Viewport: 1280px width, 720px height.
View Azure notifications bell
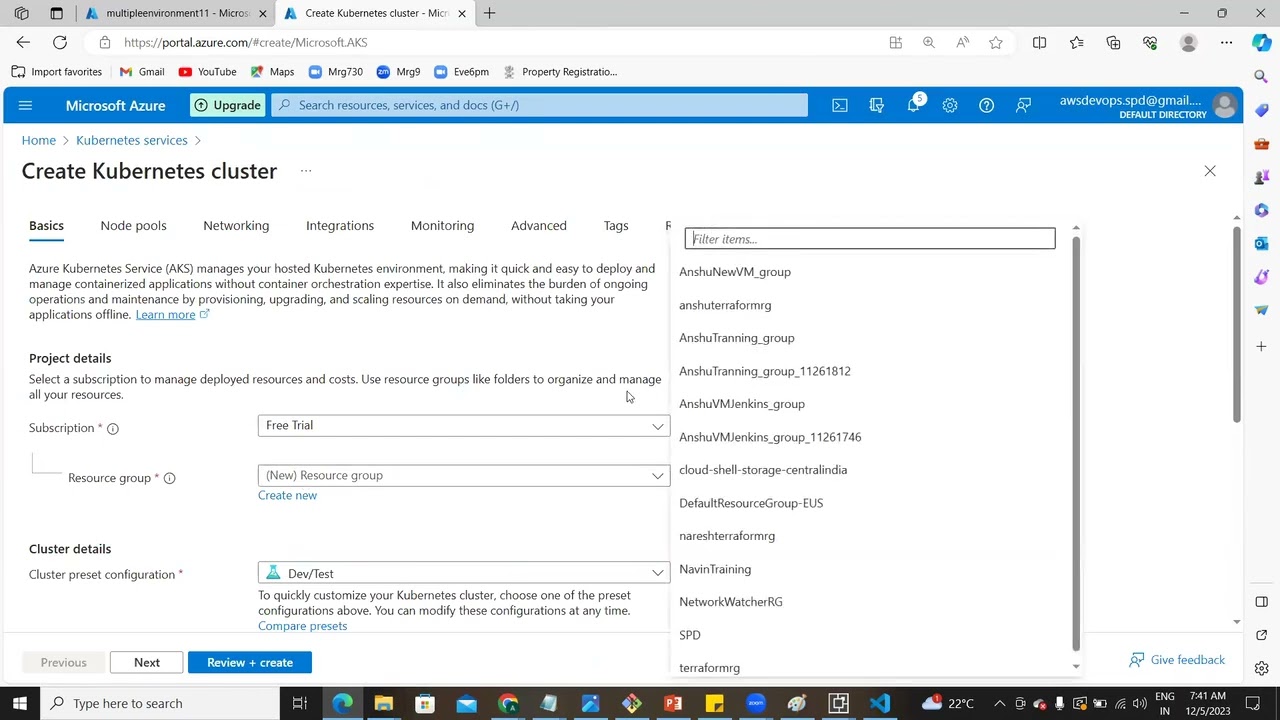pyautogui.click(x=913, y=105)
